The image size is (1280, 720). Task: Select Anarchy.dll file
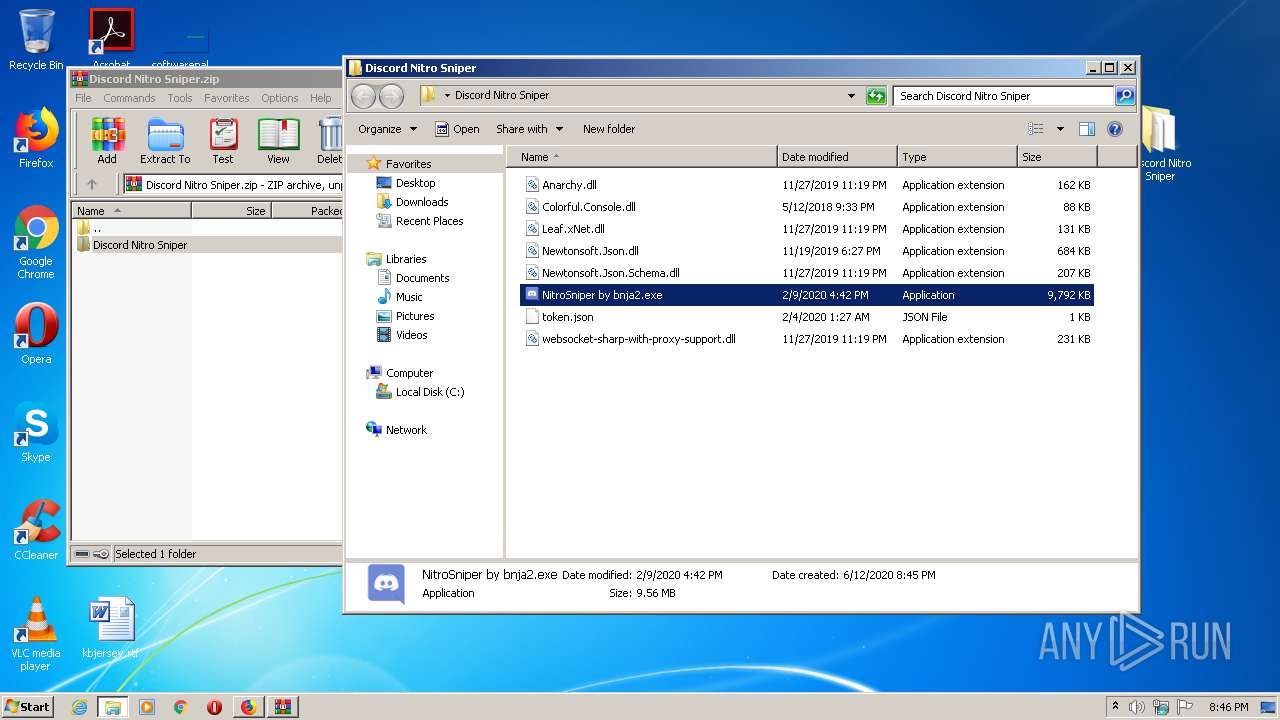pos(569,185)
